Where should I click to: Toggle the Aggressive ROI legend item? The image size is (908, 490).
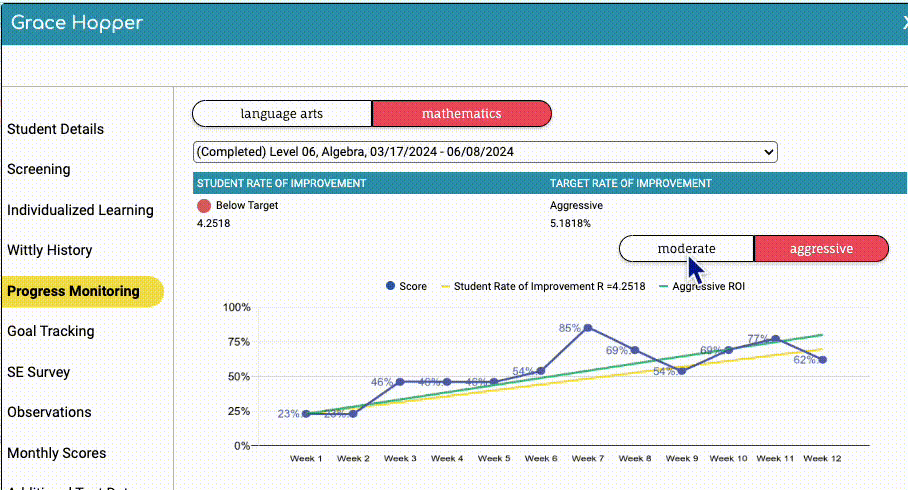pos(702,286)
